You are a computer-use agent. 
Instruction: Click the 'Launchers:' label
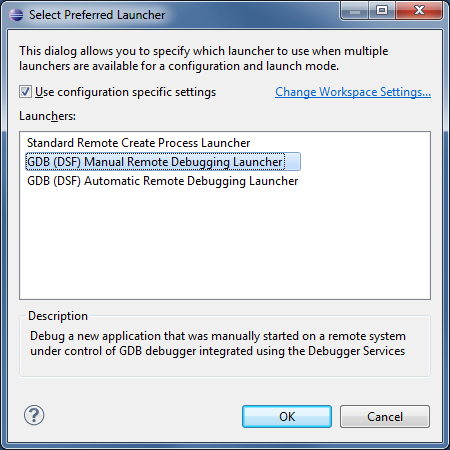coord(47,116)
